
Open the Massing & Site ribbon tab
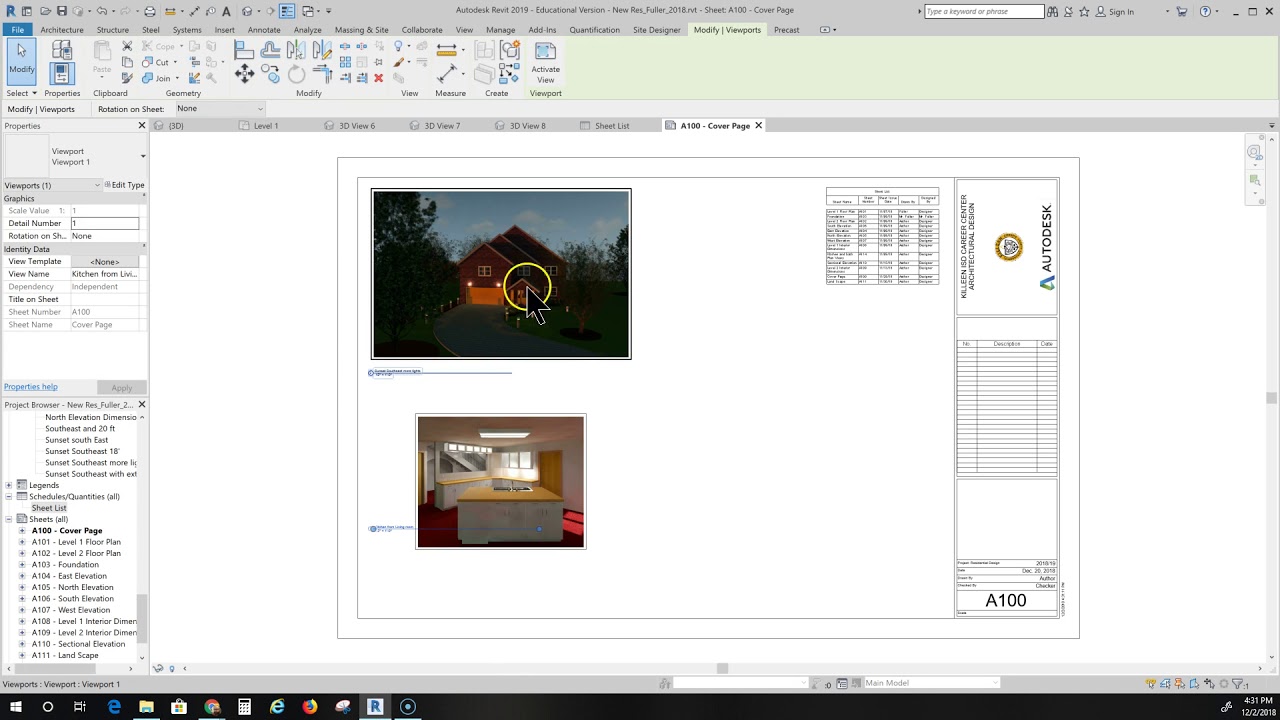tap(362, 30)
